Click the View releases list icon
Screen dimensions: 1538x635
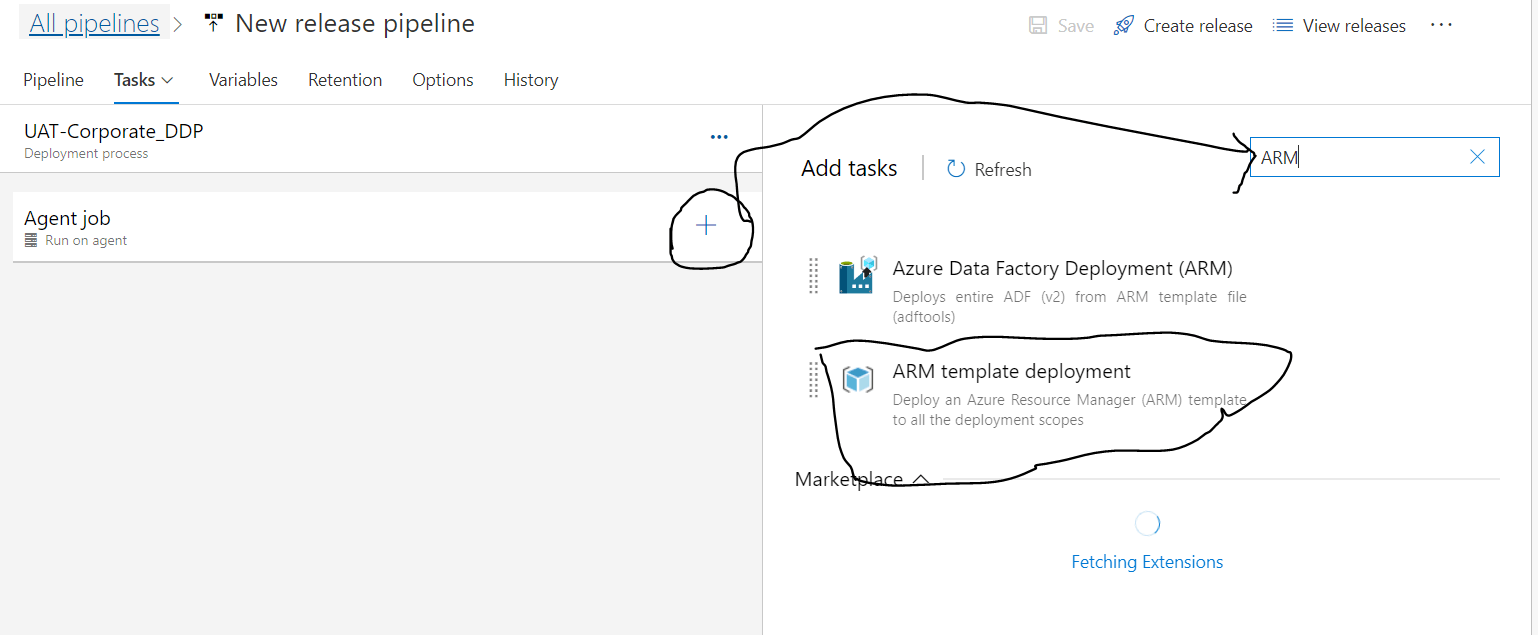click(x=1283, y=26)
